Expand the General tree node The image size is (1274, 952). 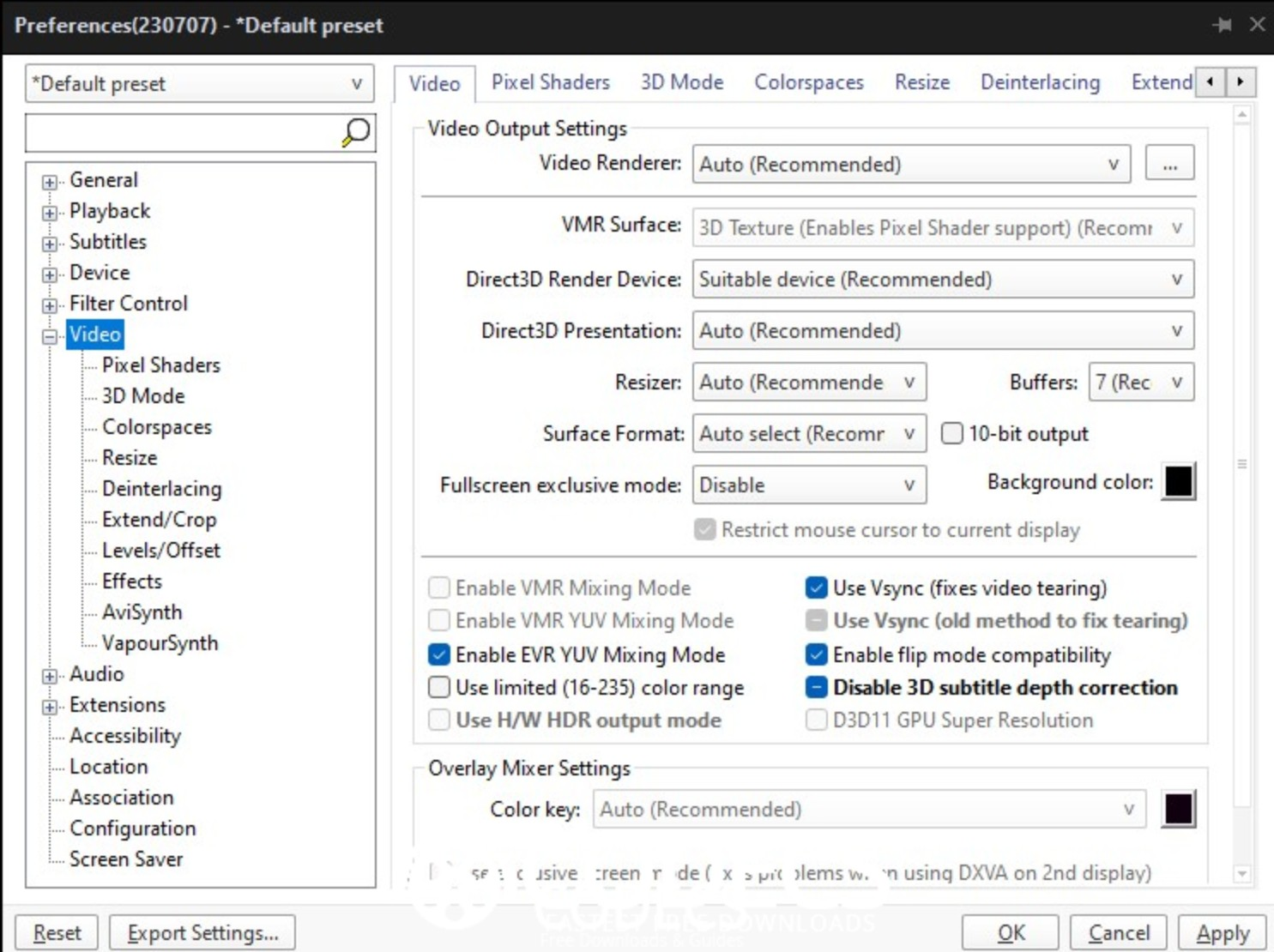50,182
